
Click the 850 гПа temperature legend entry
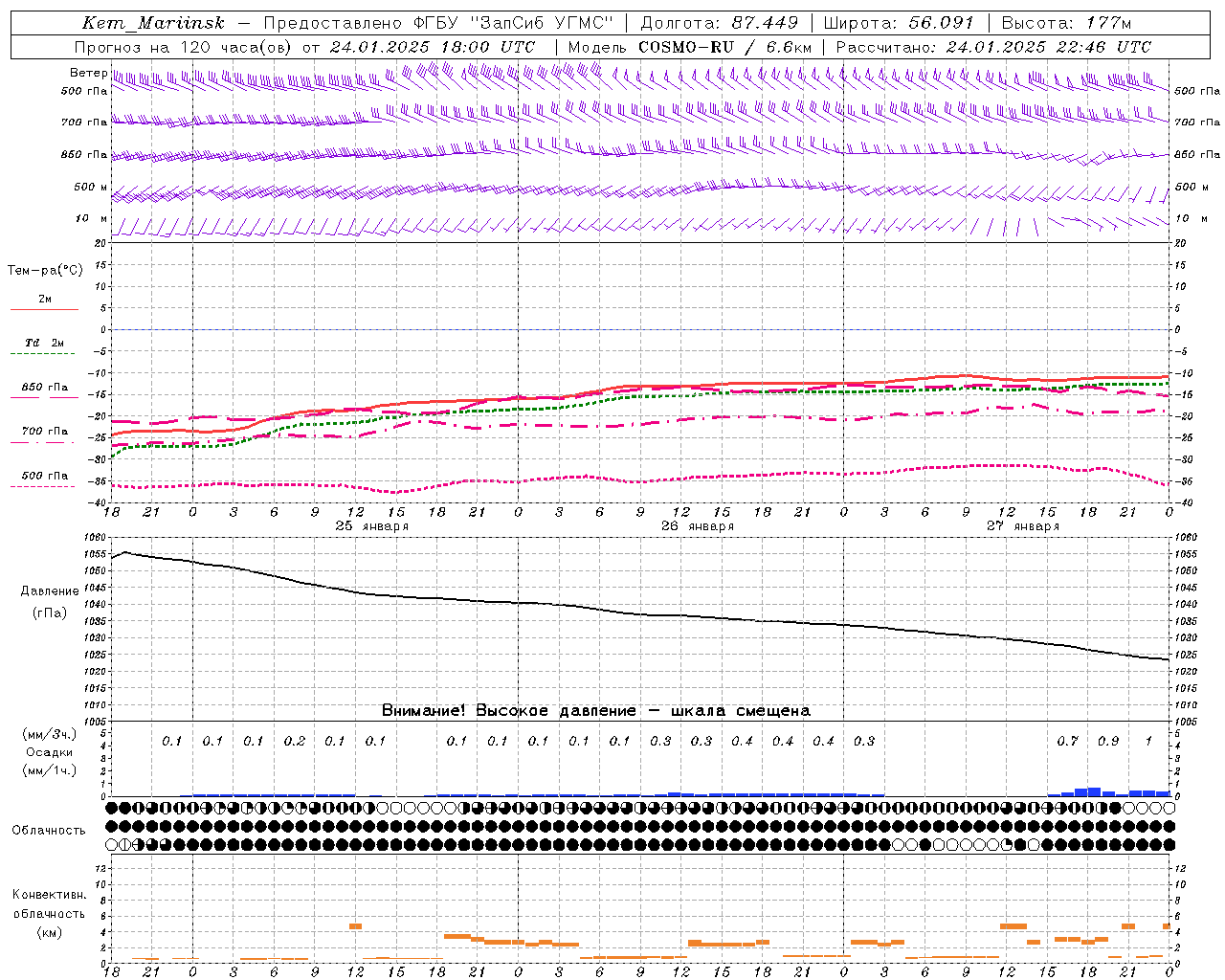click(45, 388)
